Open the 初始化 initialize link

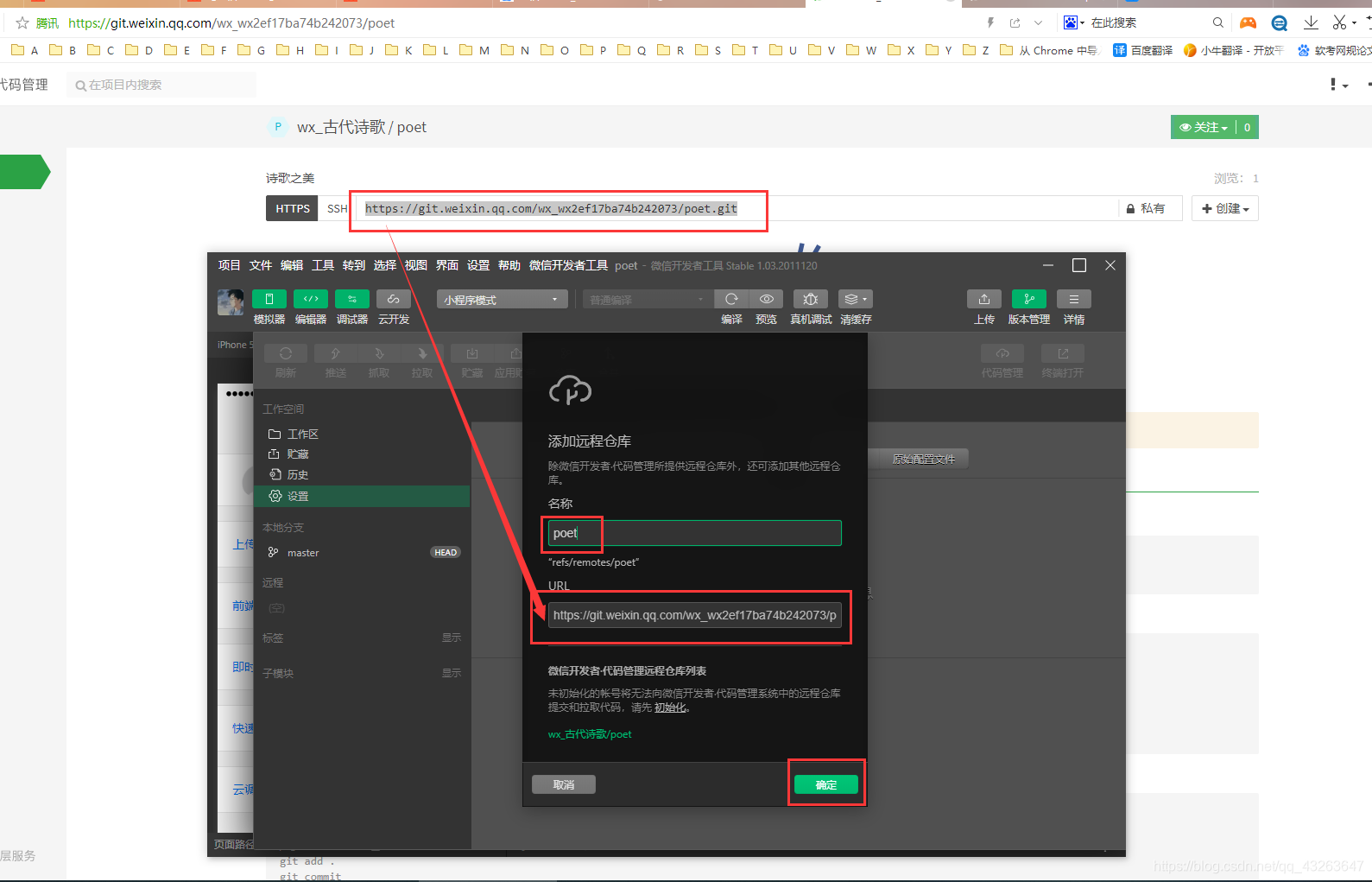(670, 708)
